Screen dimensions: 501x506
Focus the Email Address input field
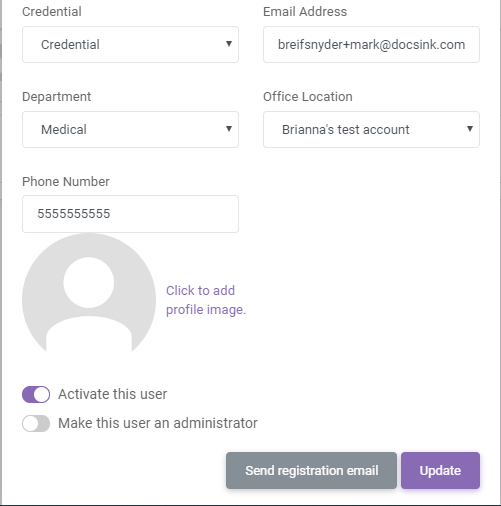point(371,44)
